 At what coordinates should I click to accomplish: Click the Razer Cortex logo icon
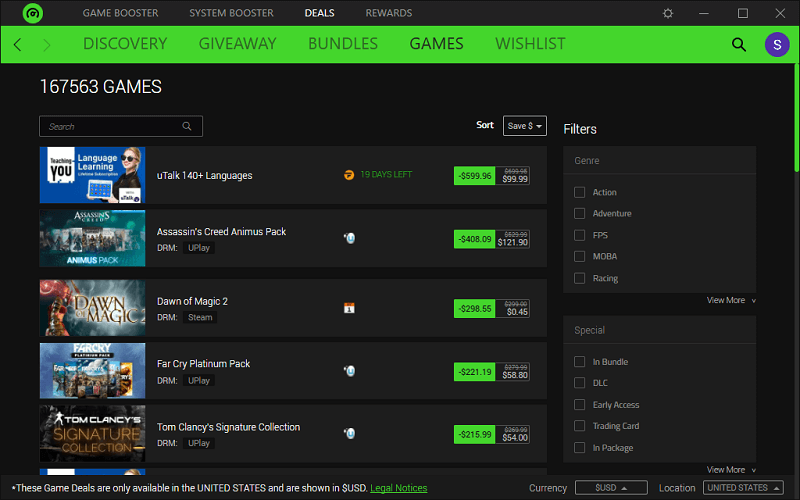[33, 13]
